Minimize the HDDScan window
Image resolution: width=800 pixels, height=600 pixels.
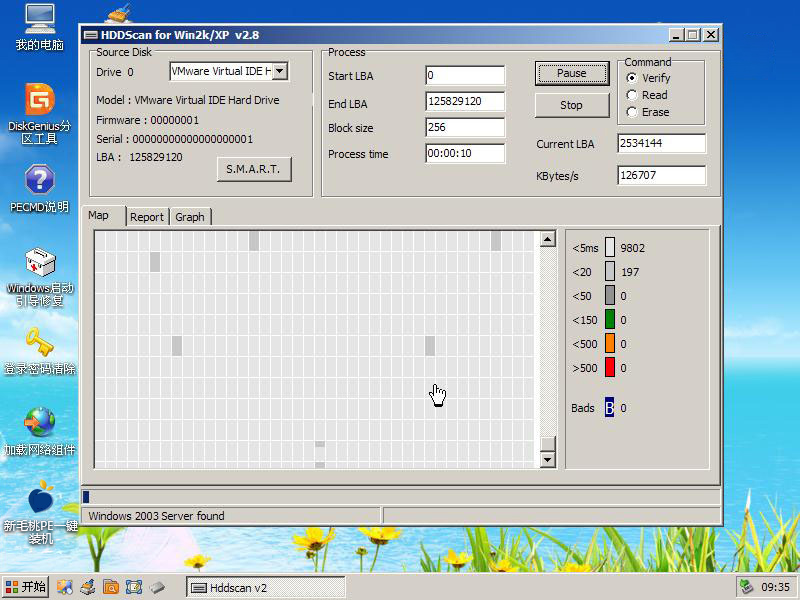click(676, 35)
